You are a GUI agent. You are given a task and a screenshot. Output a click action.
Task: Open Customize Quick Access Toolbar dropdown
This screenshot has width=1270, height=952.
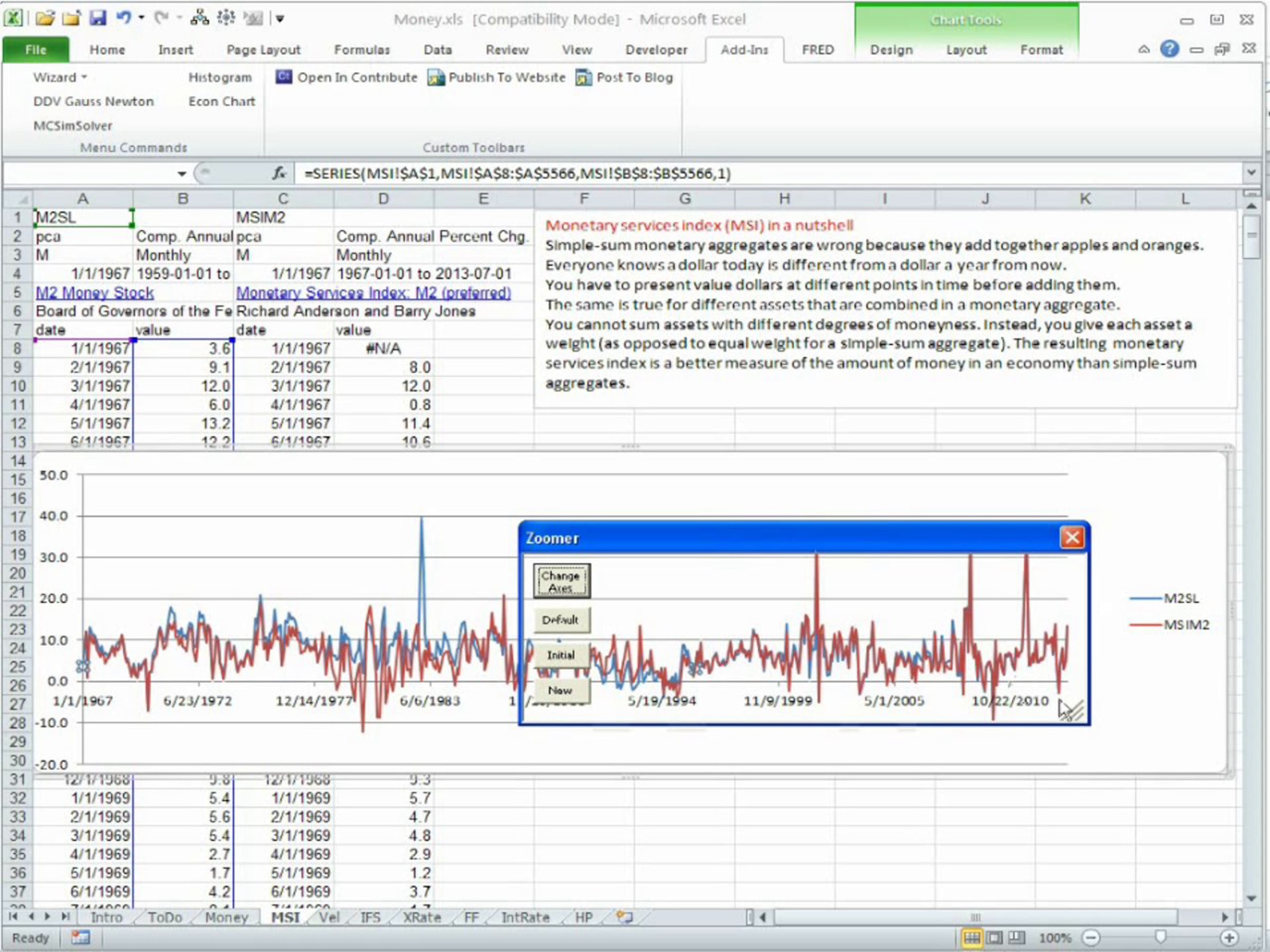[280, 19]
